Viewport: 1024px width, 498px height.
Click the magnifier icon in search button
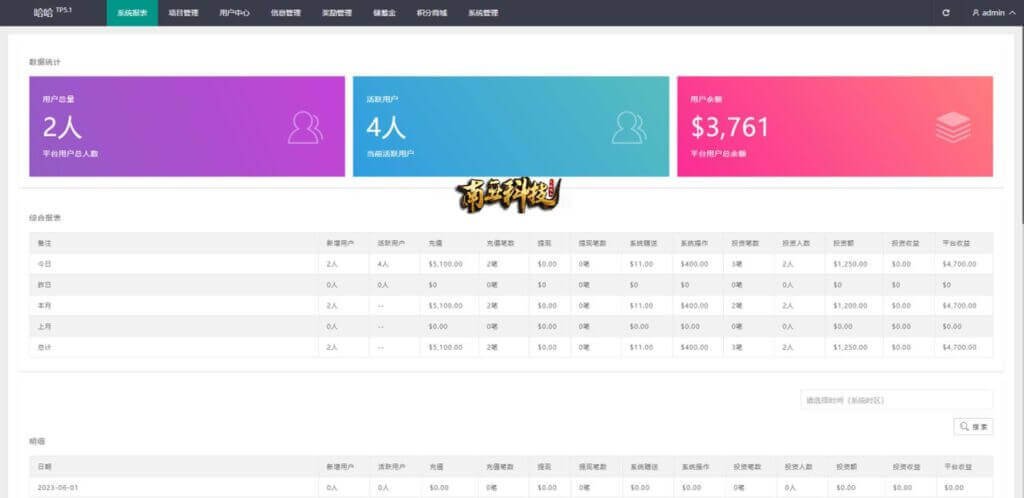964,427
